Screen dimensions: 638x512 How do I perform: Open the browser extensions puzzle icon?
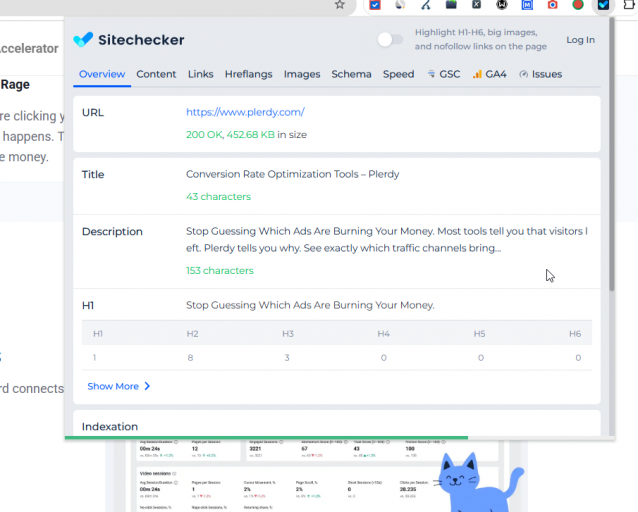629,4
